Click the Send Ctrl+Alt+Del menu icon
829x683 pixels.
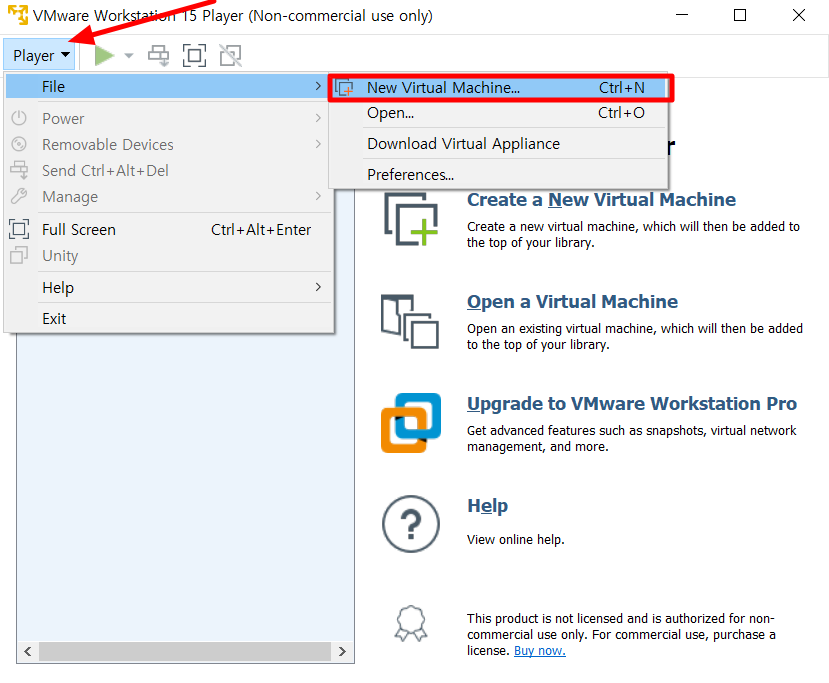(19, 170)
